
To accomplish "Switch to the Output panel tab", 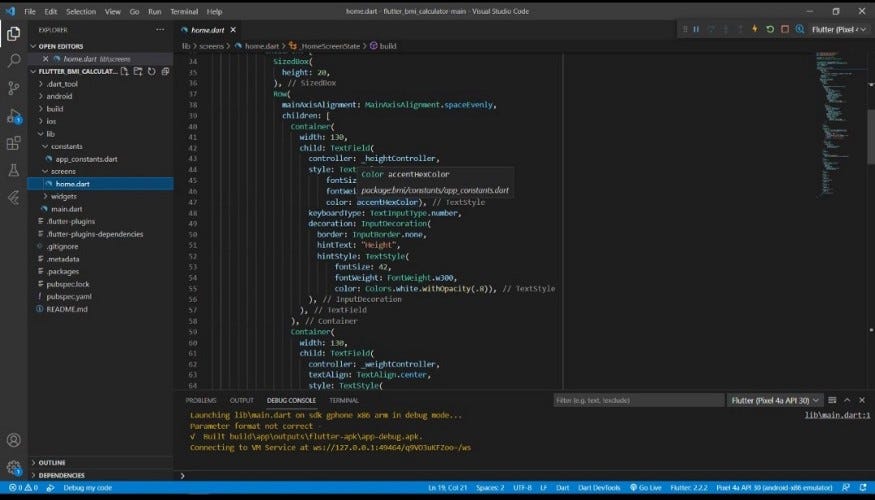I will pyautogui.click(x=242, y=400).
